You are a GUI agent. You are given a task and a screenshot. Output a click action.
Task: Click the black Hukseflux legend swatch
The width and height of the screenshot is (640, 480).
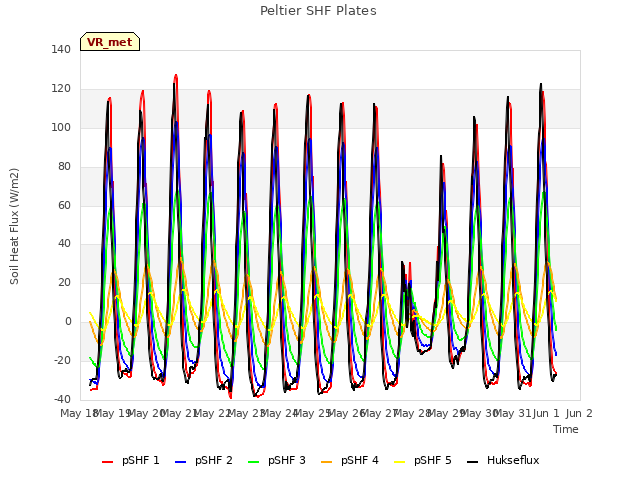473,462
